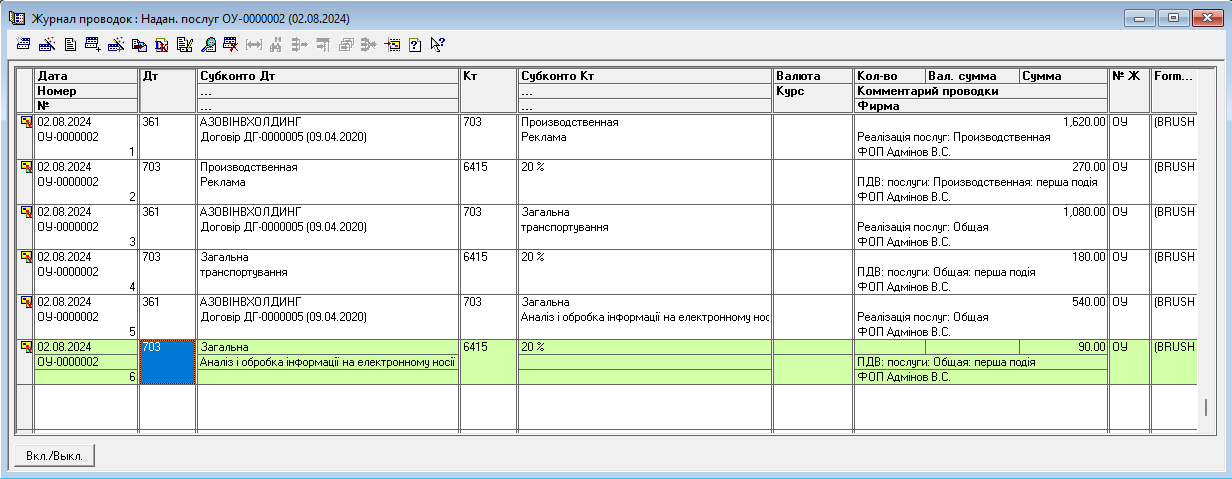Select the АЗОВІНВХОЛДИНГ cell in entry 3
The width and height of the screenshot is (1232, 479).
(x=327, y=212)
